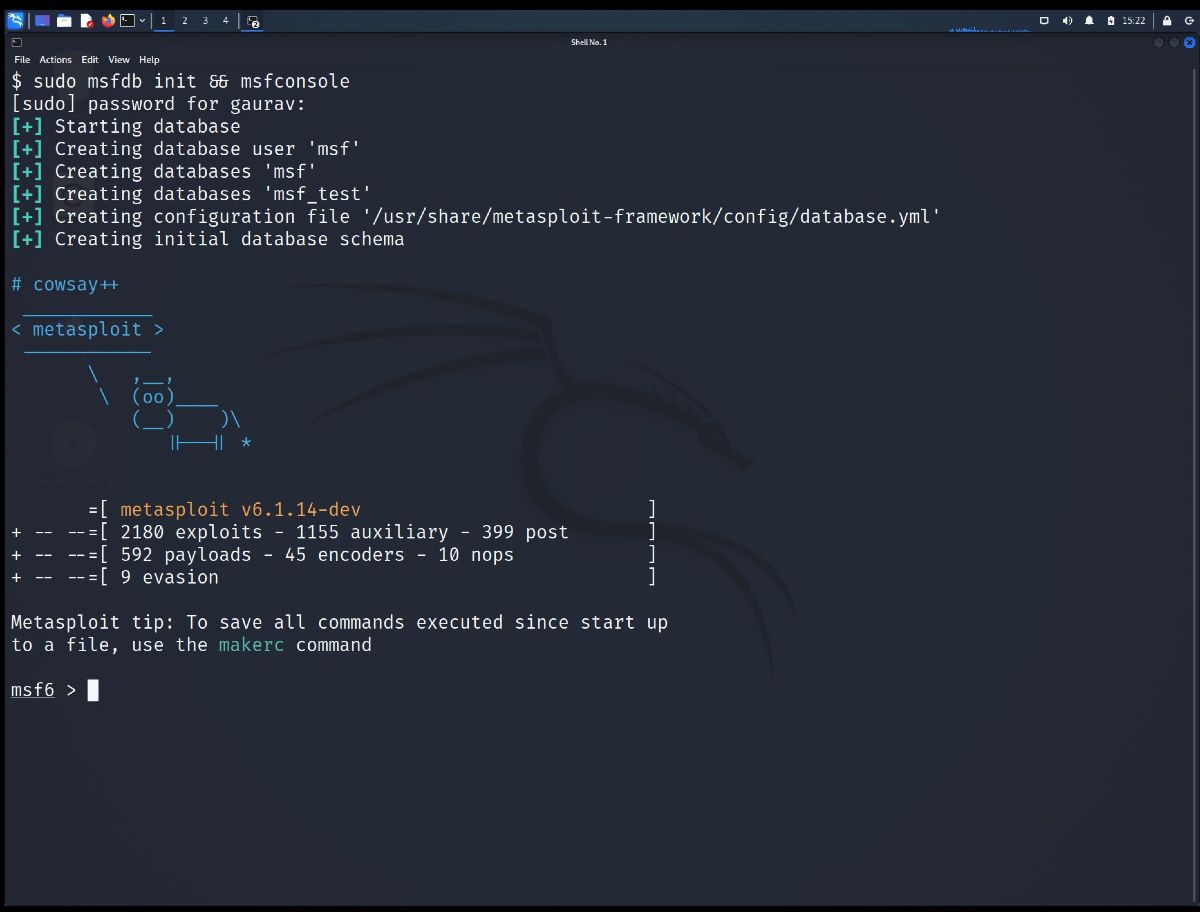Launch Firefox from the taskbar
The width and height of the screenshot is (1200, 912).
(x=107, y=20)
